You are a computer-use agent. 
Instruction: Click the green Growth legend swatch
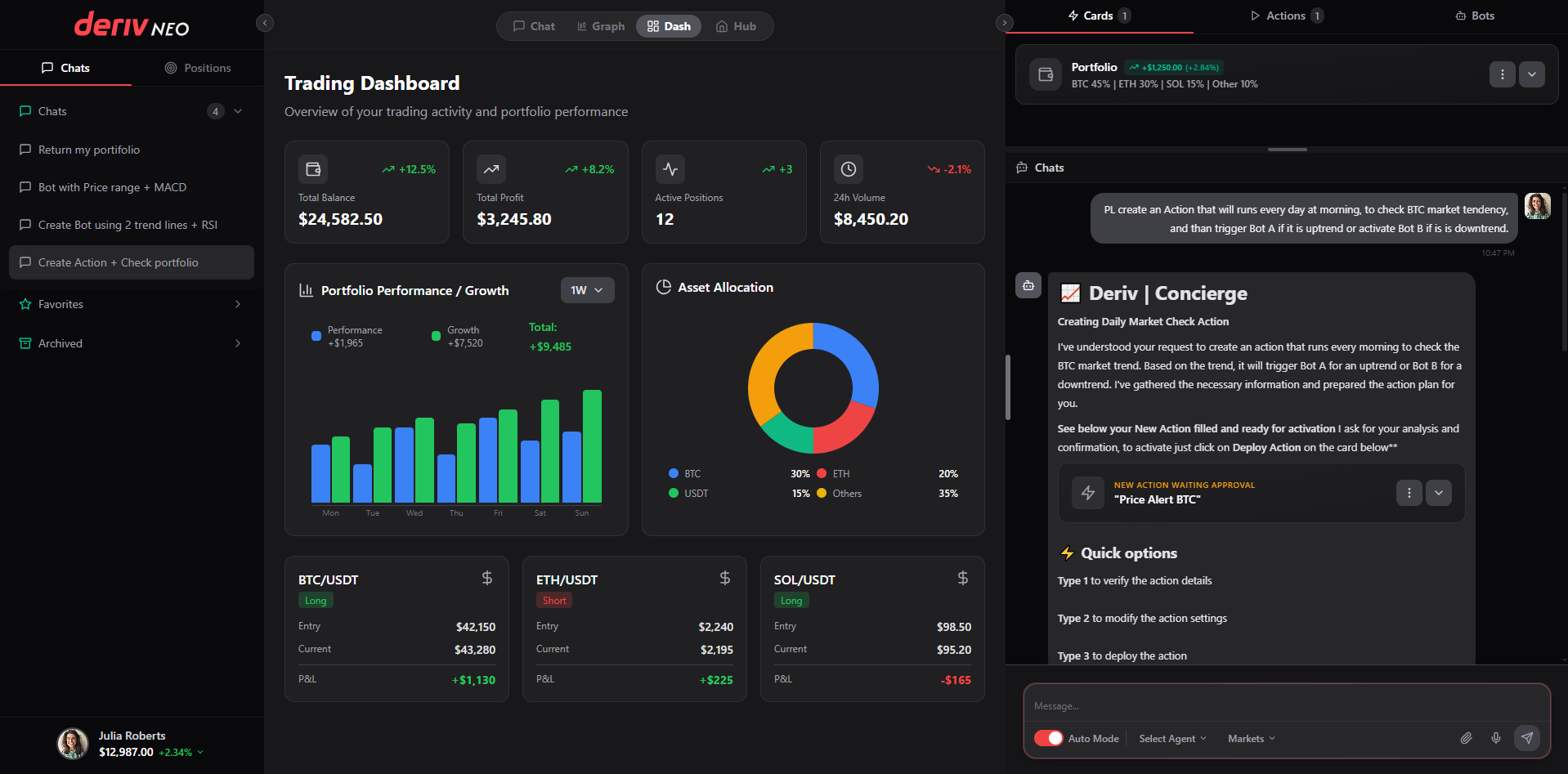click(x=436, y=336)
